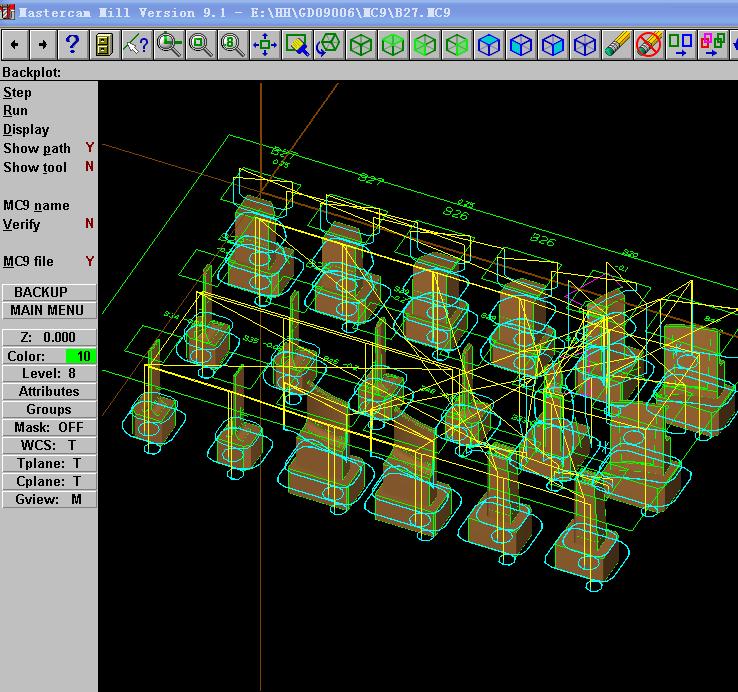
Task: Activate the dynamic rotate Gview cube icon
Action: [x=329, y=44]
